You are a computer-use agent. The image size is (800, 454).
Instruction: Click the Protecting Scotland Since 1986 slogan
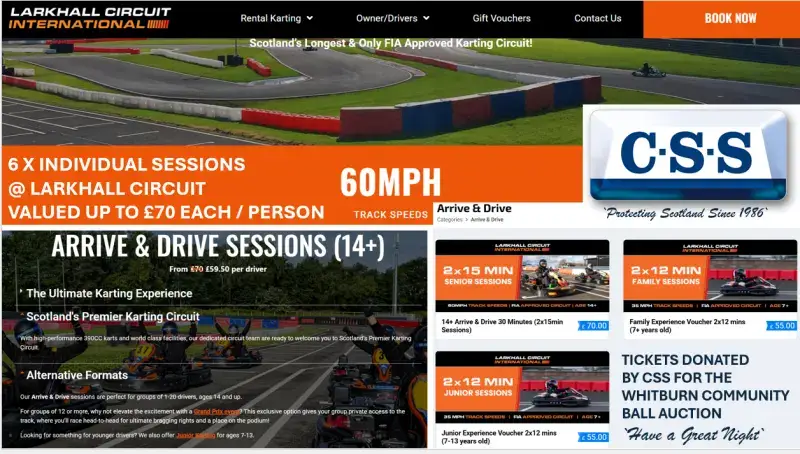click(686, 213)
